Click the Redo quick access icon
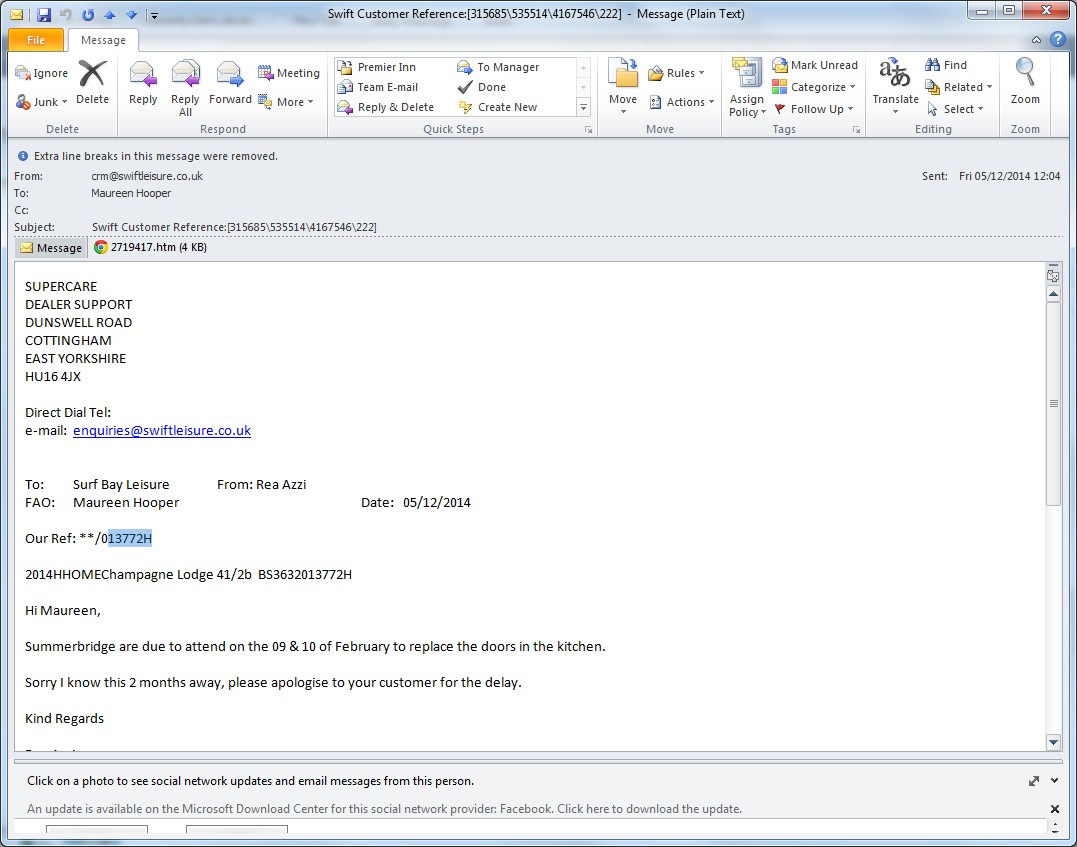 coord(88,14)
